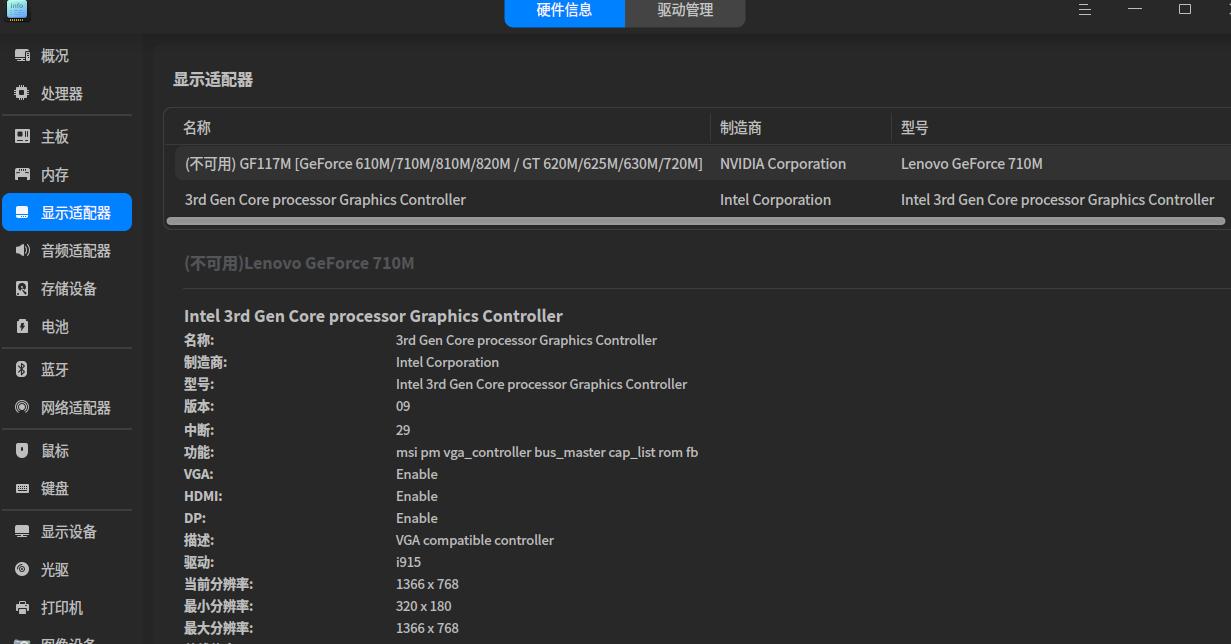Click NVIDIA Corporation manufacturer cell
This screenshot has height=644, width=1231.
tap(783, 163)
